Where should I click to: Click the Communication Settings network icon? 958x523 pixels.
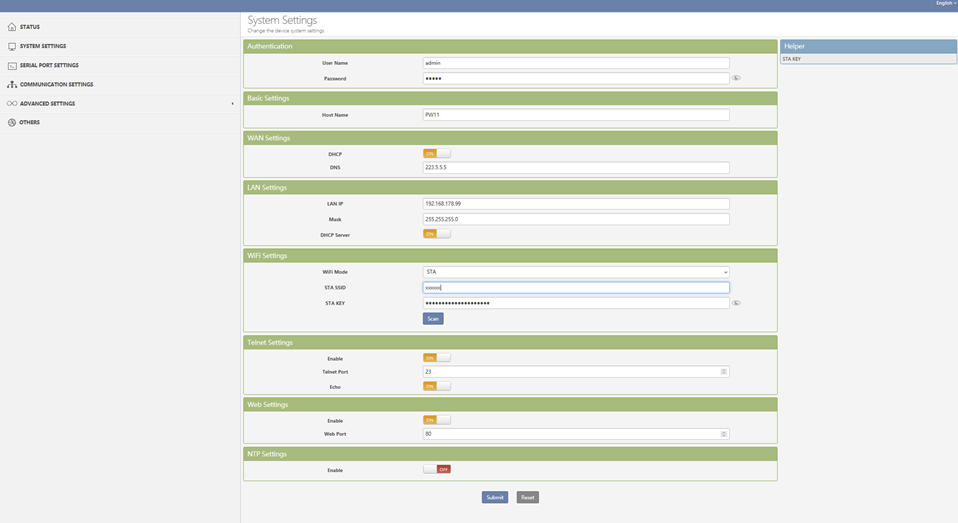tap(12, 84)
